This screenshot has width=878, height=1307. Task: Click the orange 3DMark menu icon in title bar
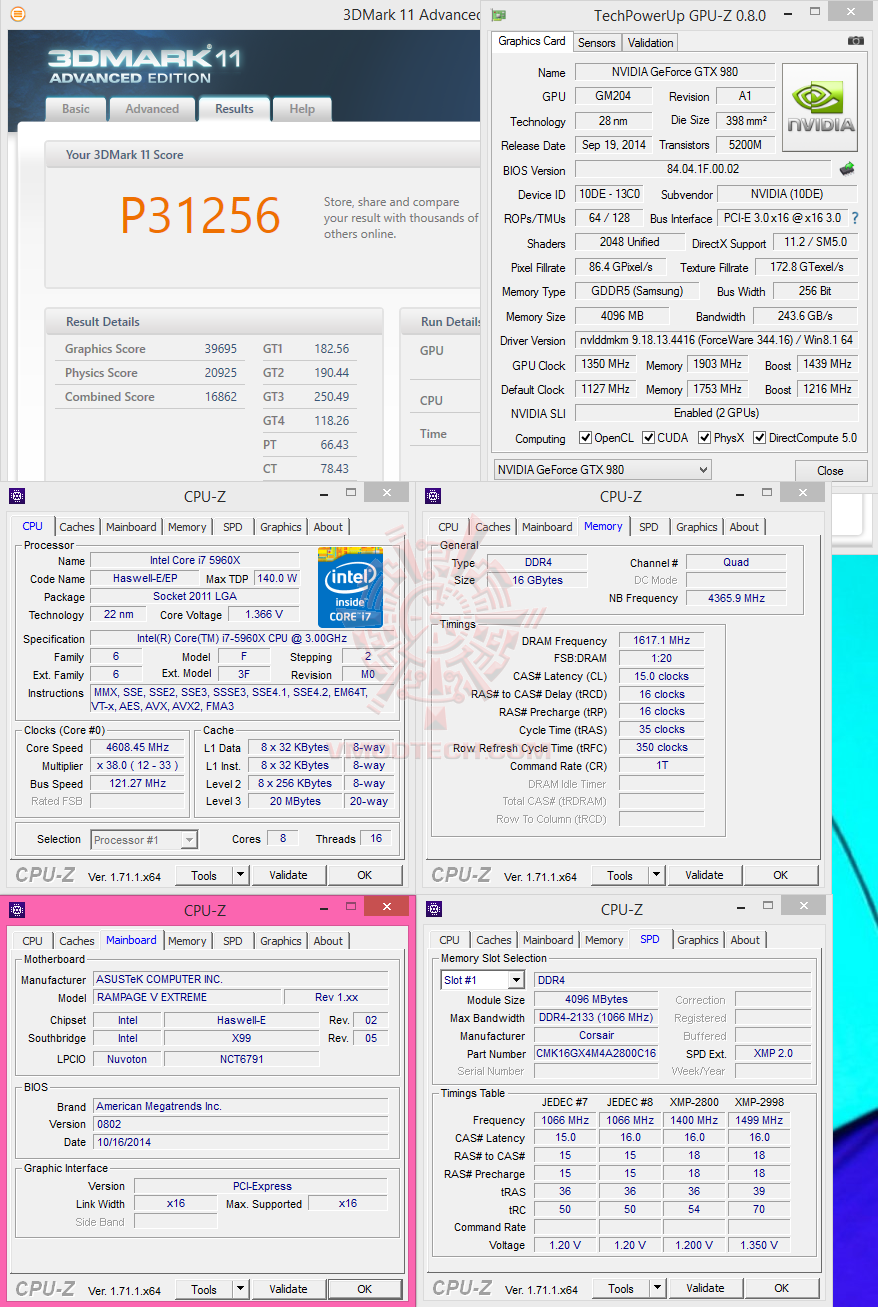tap(17, 14)
